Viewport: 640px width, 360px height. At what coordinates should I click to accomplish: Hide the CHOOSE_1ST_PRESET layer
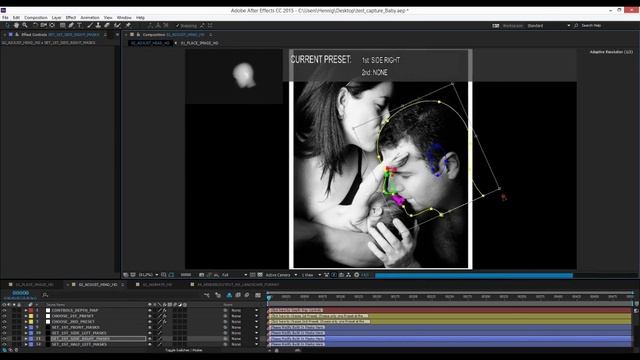(4, 316)
